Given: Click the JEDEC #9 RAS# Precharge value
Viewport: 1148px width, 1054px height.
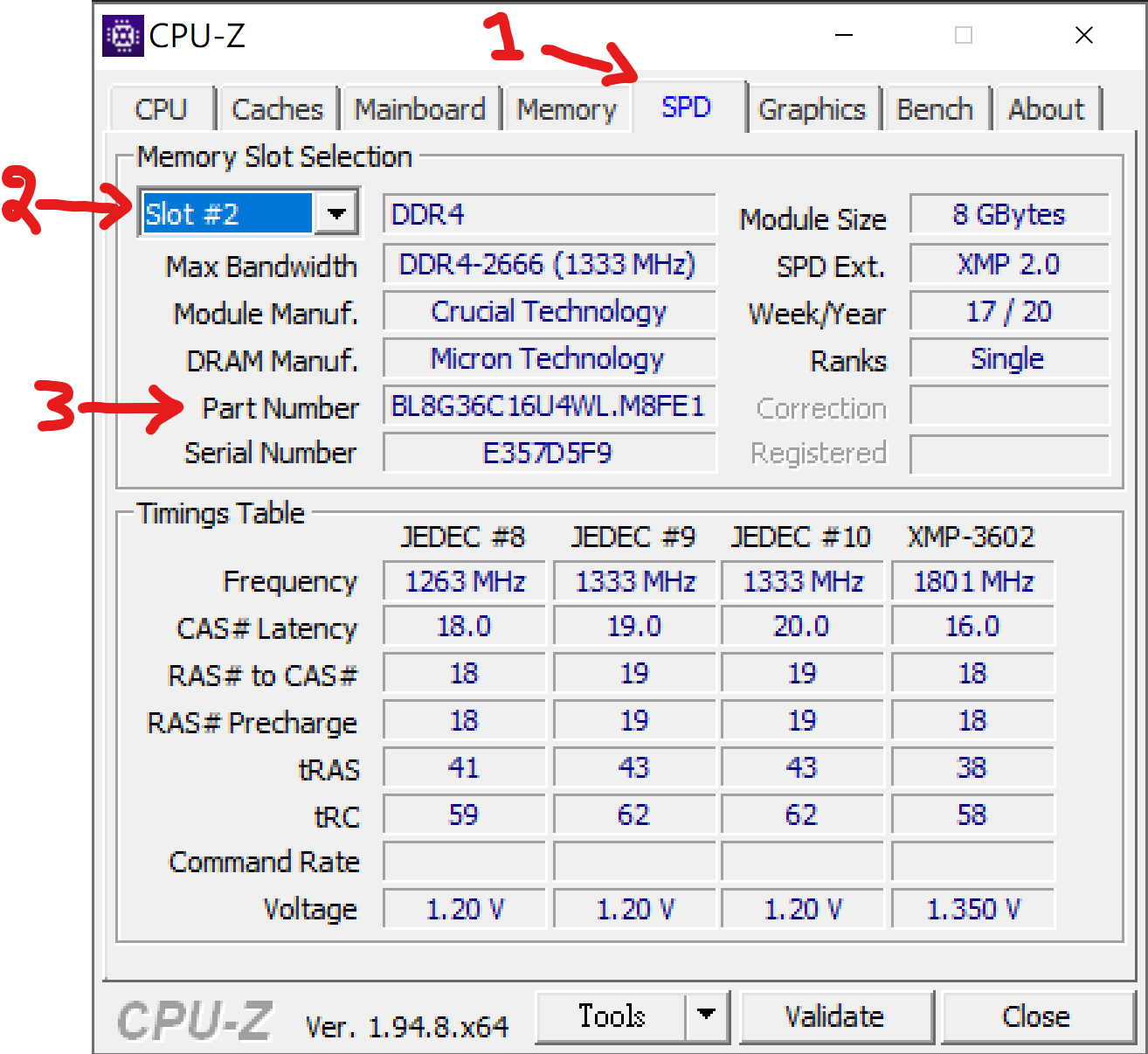Looking at the screenshot, I should 635,721.
